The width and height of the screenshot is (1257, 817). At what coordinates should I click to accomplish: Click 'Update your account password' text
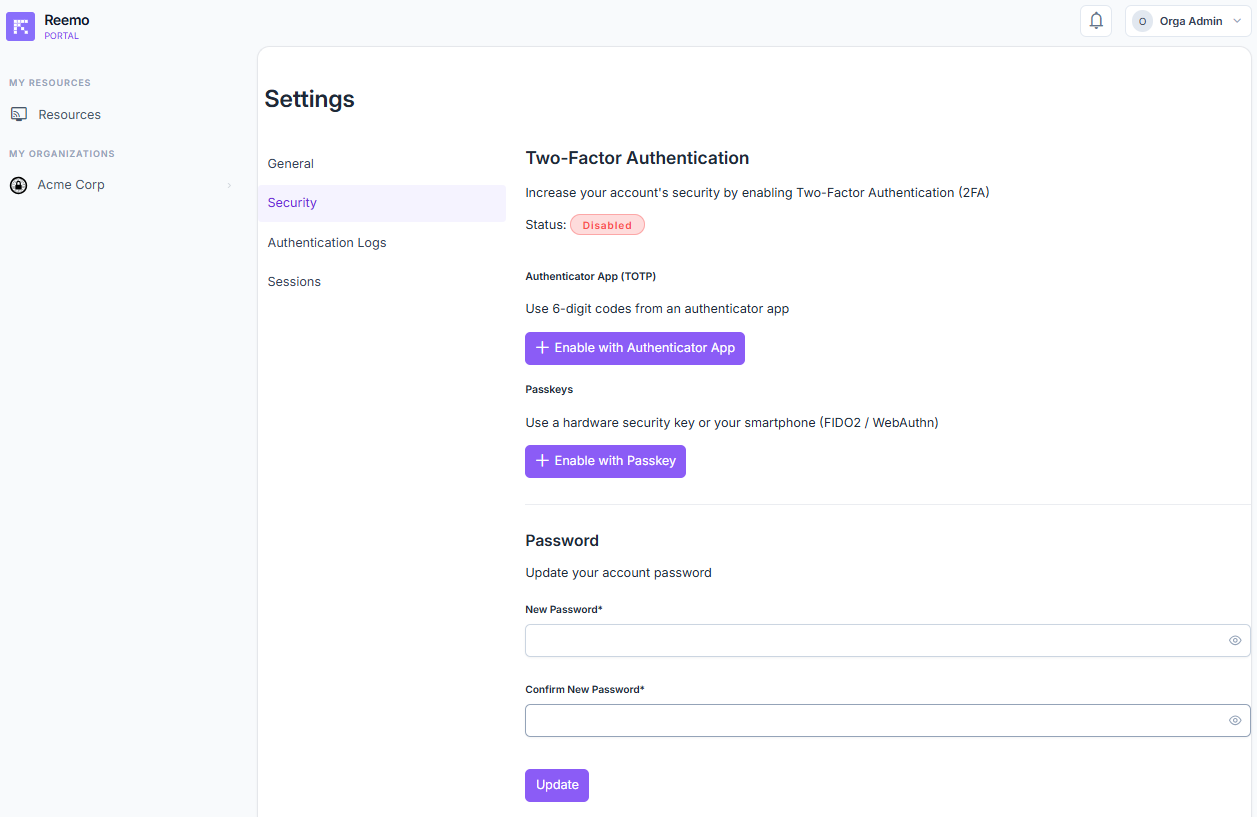click(618, 573)
